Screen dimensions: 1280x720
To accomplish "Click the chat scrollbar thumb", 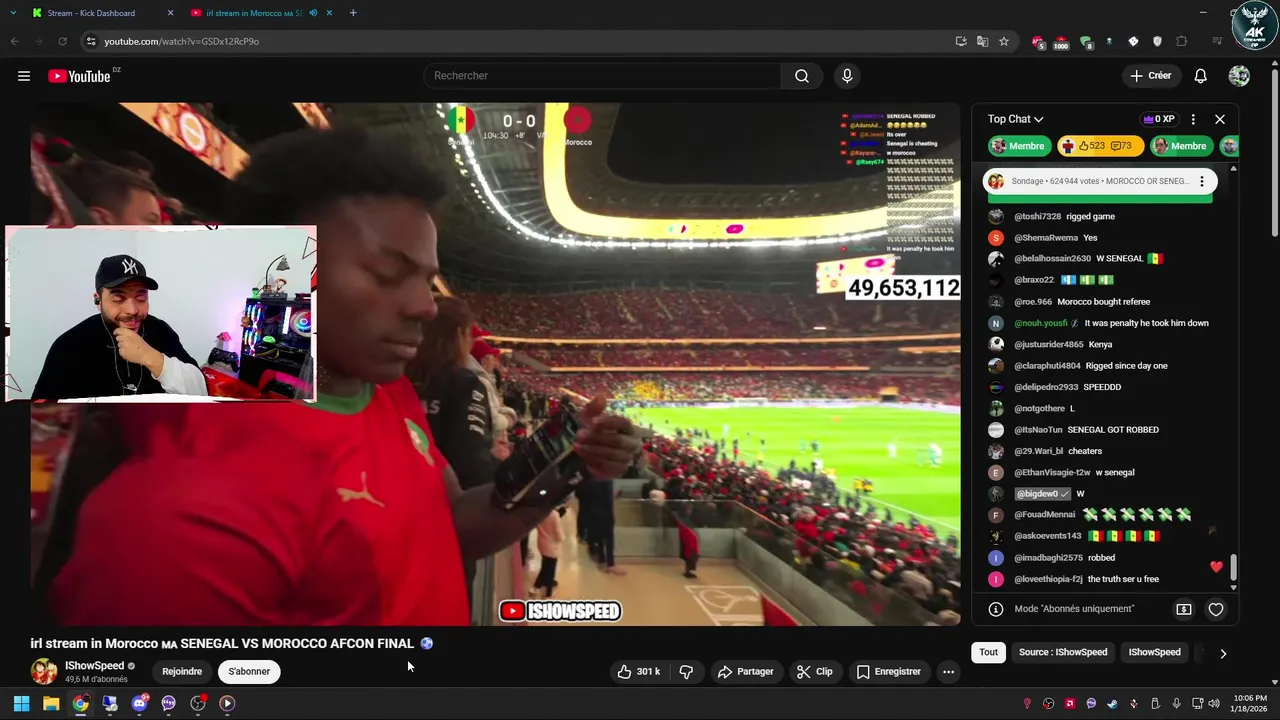I will coord(1233,567).
